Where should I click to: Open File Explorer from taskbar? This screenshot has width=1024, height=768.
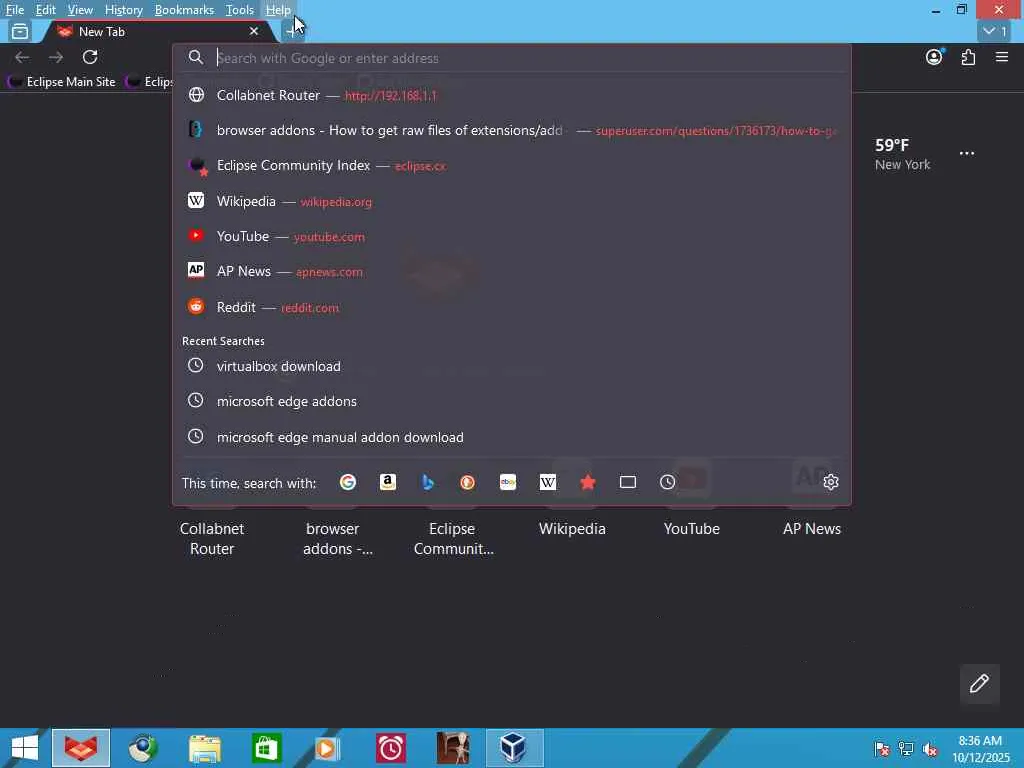tap(204, 748)
